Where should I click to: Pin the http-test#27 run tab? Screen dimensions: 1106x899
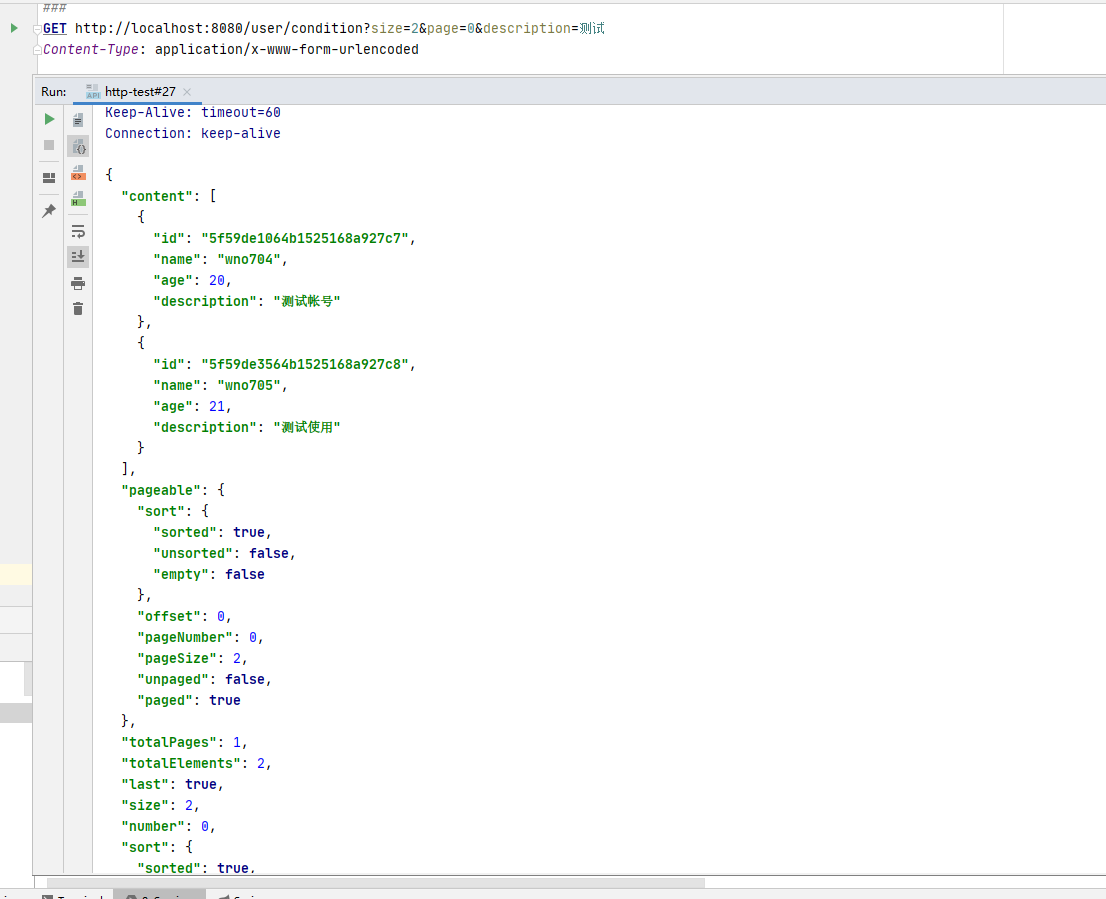point(49,211)
